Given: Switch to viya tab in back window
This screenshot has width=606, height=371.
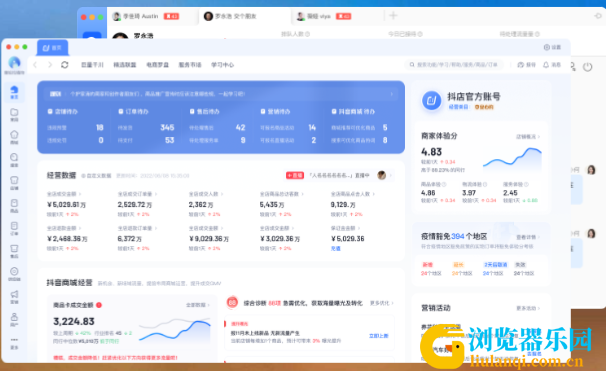Looking at the screenshot, I should pyautogui.click(x=336, y=16).
